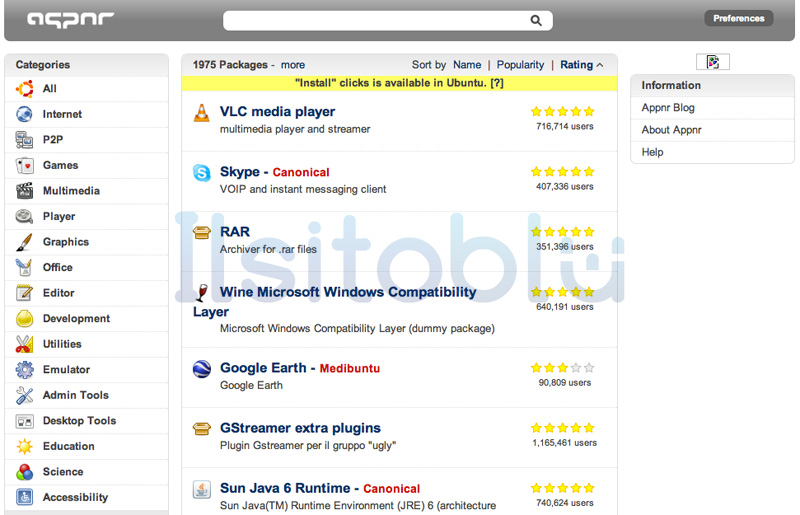Select the Multimedia category
Viewport: 800px width, 515px height.
tap(70, 191)
